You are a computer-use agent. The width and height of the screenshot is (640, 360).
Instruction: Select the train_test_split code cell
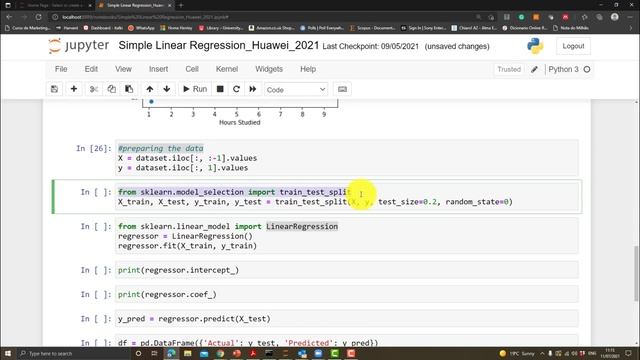coord(347,197)
